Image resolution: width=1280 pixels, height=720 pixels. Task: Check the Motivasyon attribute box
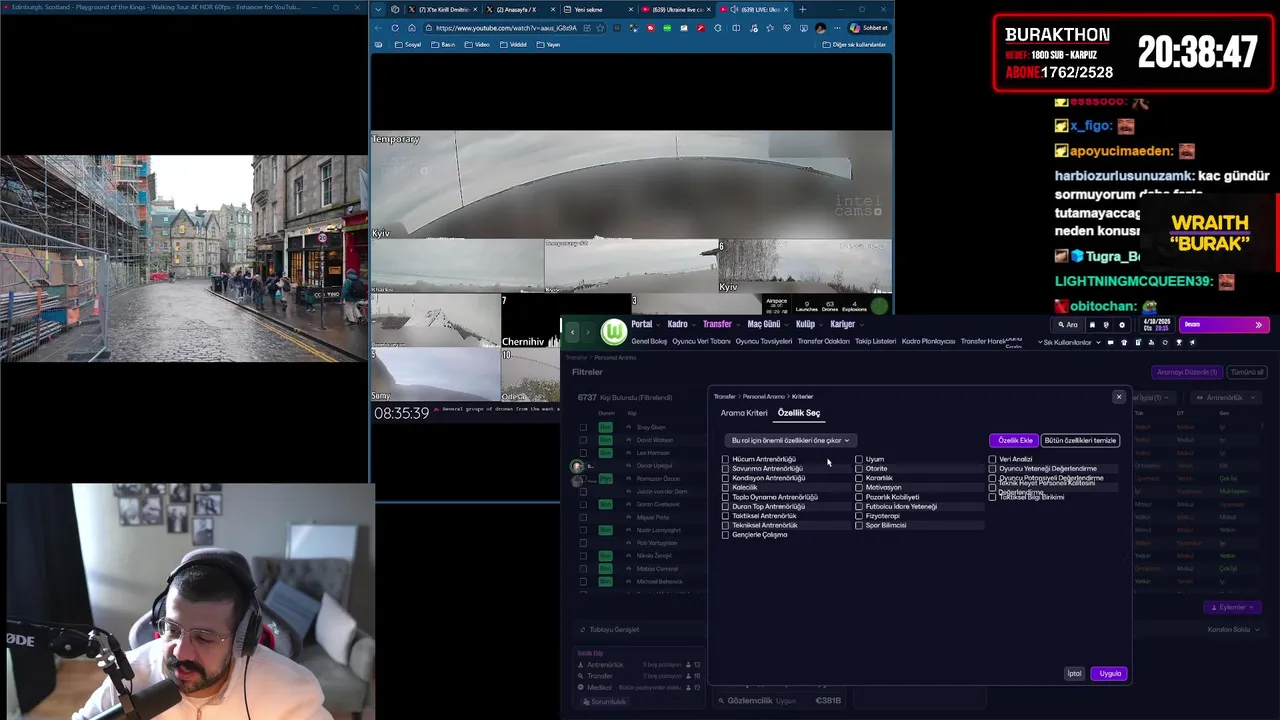pos(859,487)
